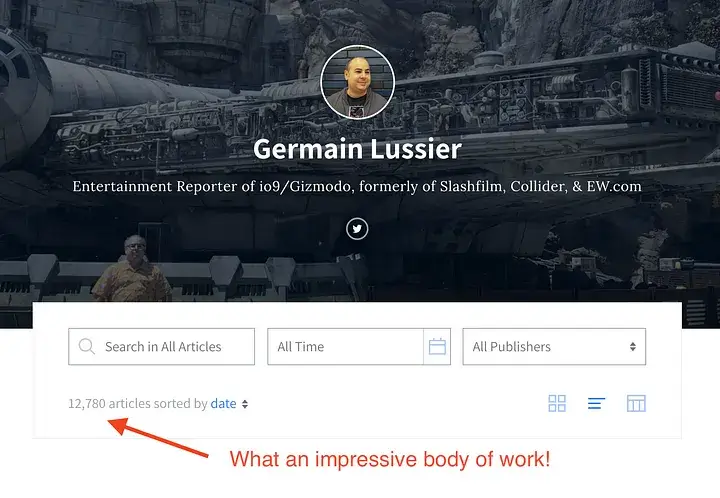Click the 12,780 articles count text
Screen dimensions: 720x498
click(x=138, y=403)
